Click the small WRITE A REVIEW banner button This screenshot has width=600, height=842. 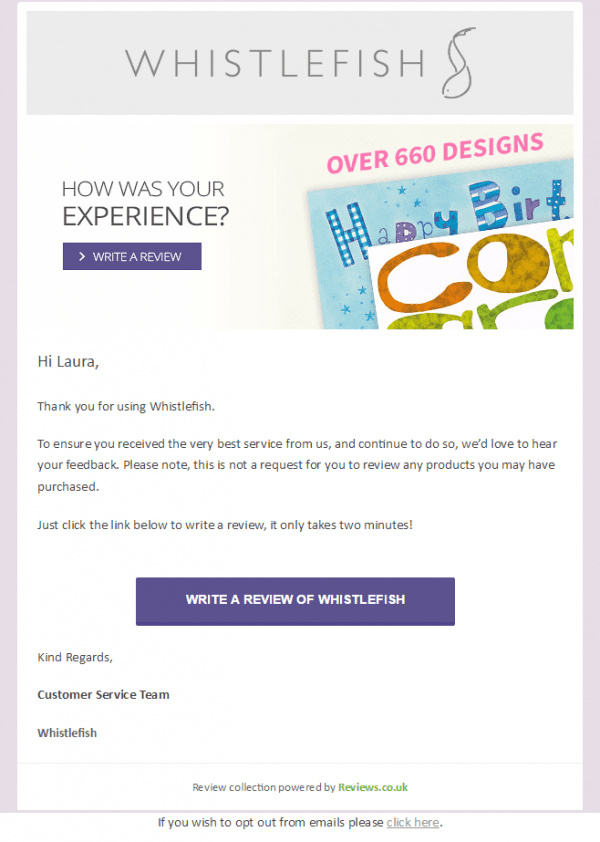pyautogui.click(x=132, y=256)
